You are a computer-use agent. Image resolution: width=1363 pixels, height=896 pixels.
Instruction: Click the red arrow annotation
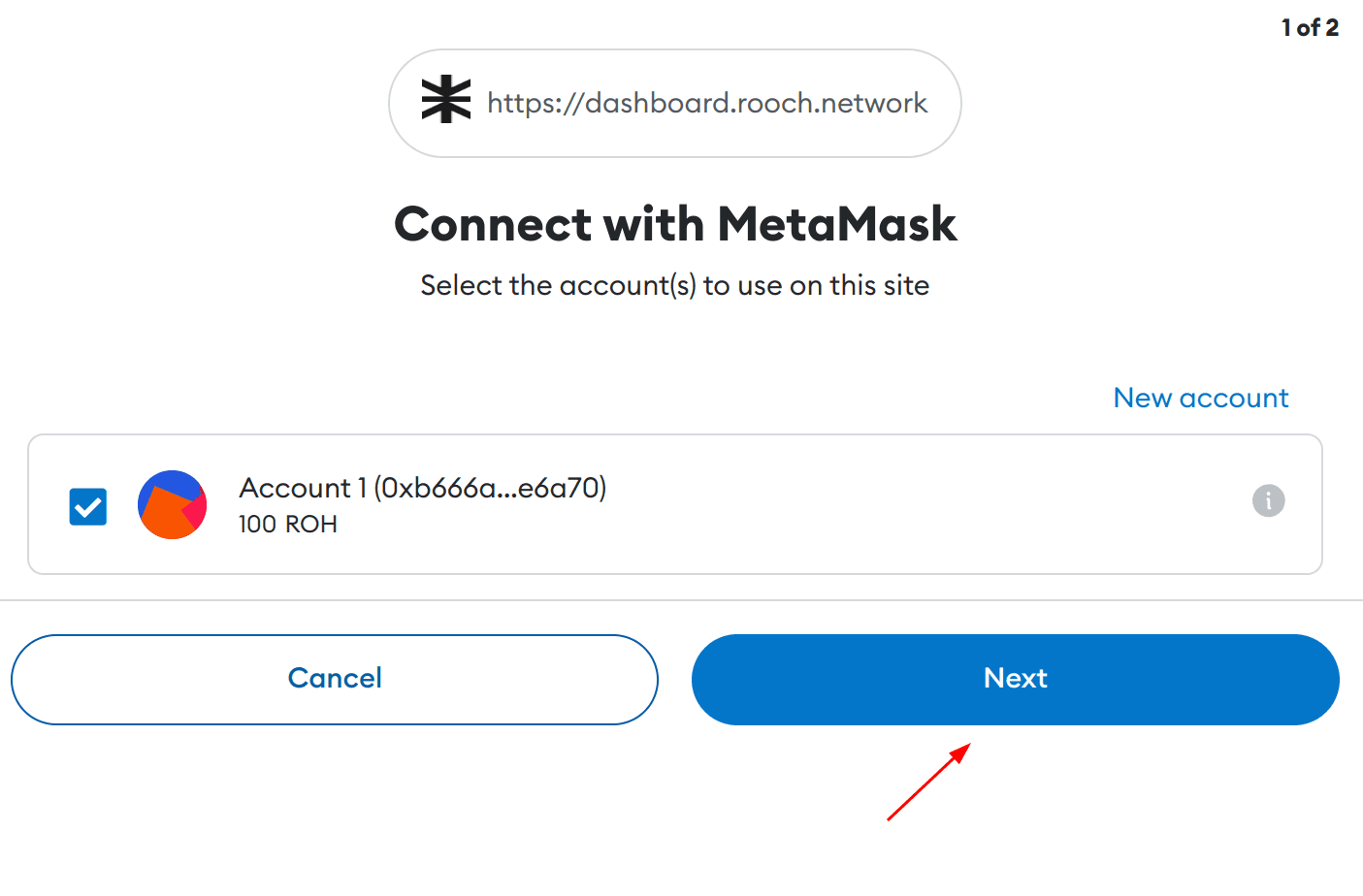point(928,782)
